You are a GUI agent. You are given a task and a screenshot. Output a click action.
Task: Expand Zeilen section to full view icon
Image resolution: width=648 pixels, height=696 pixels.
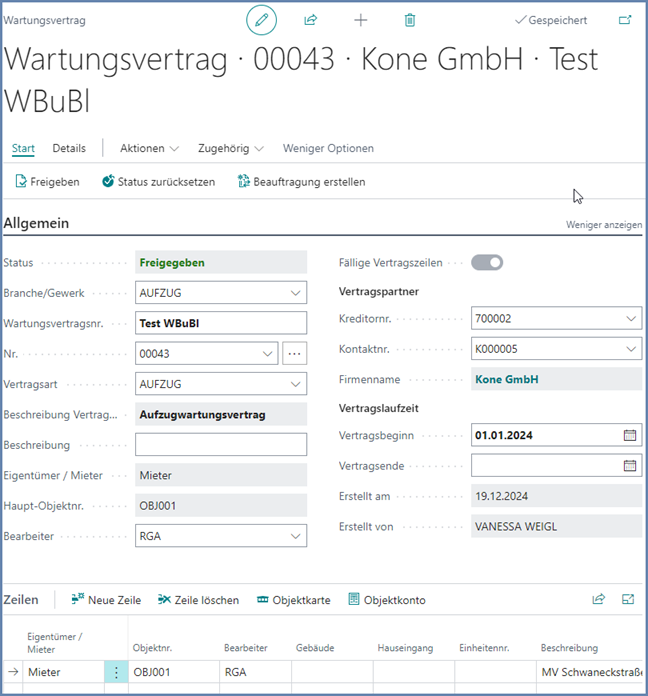click(x=628, y=599)
